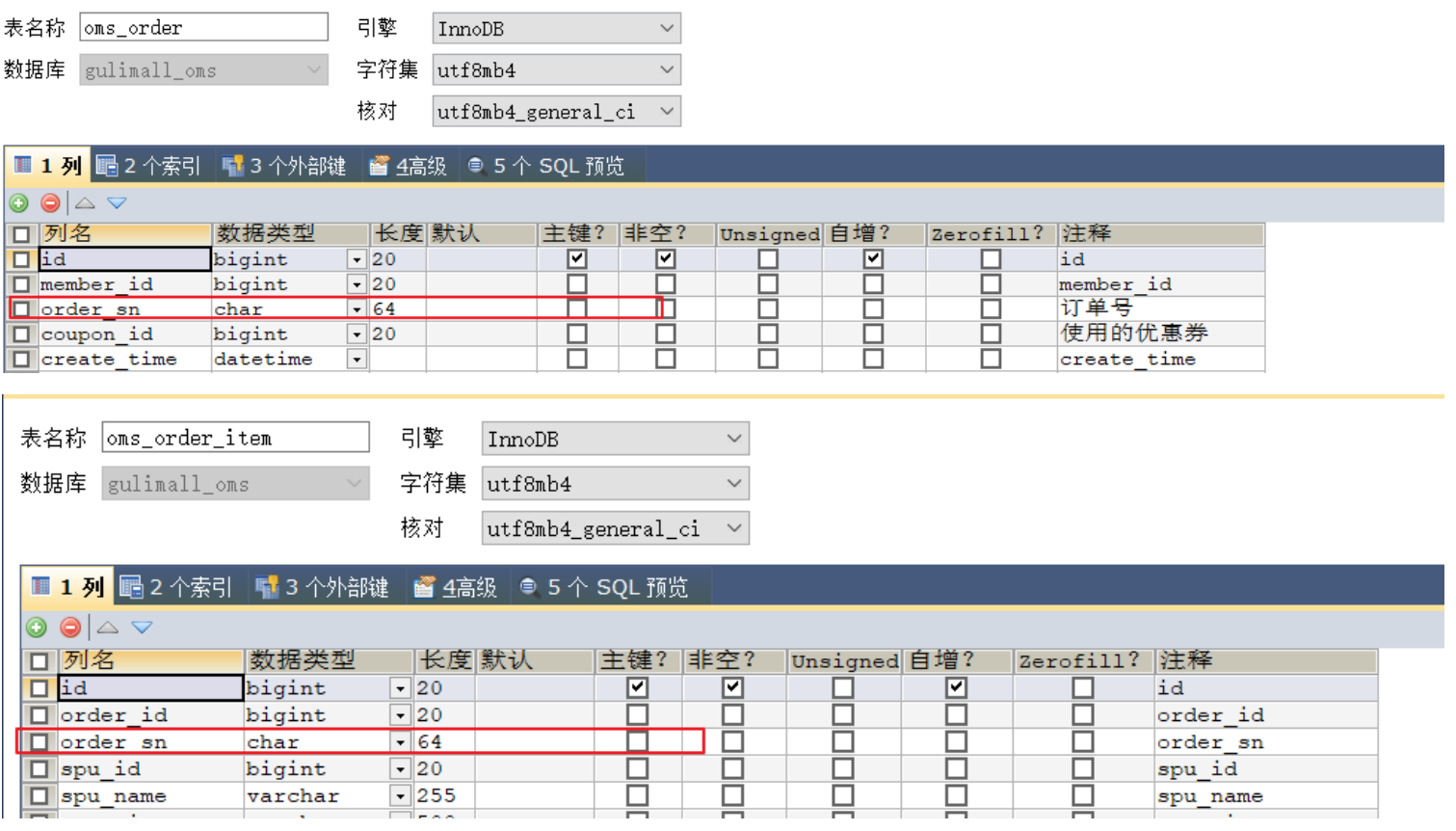
Task: Move column up in oms_order_item table
Action: [x=108, y=629]
